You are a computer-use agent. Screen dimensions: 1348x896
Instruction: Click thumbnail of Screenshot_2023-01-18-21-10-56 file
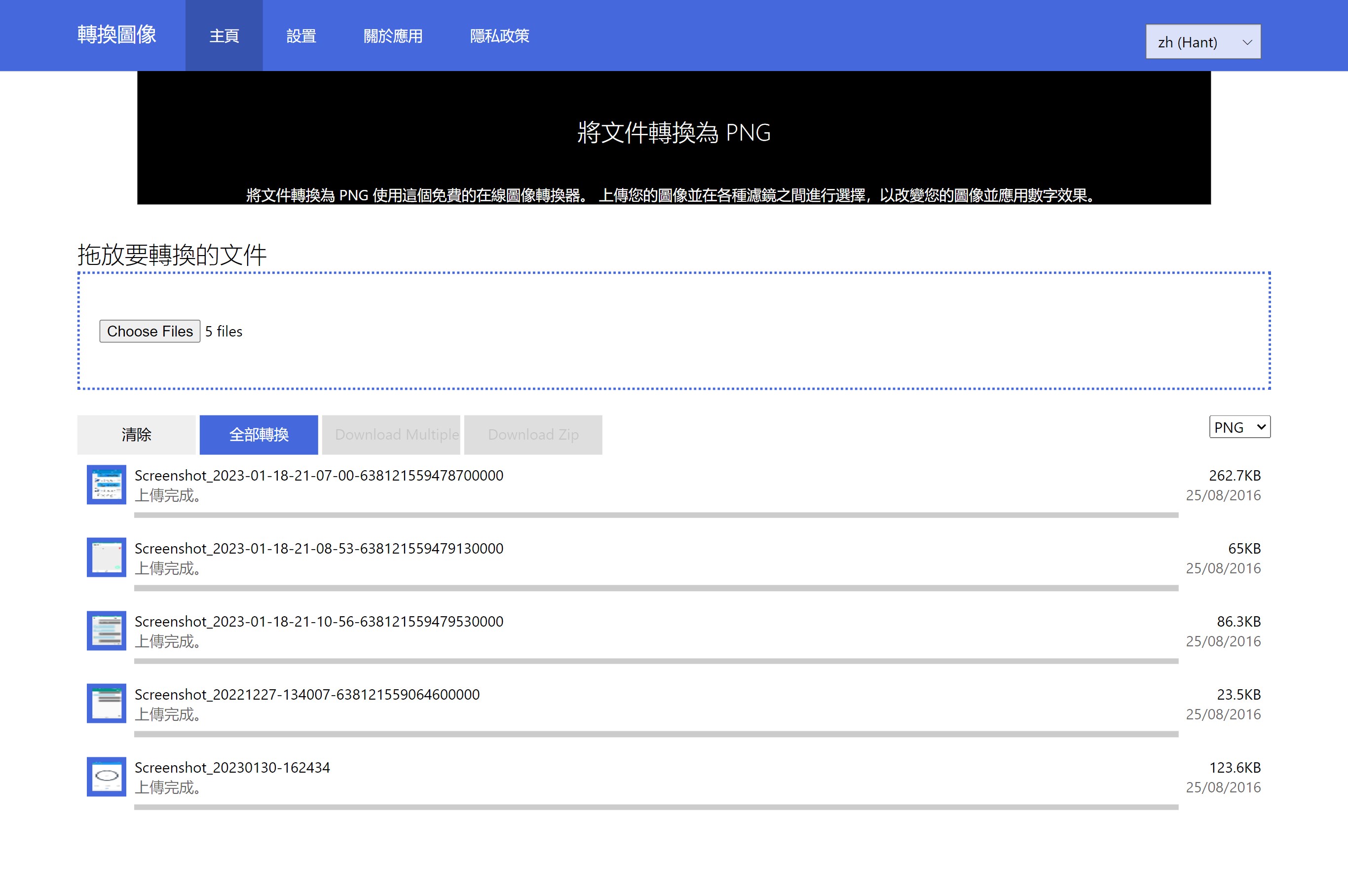click(x=106, y=630)
